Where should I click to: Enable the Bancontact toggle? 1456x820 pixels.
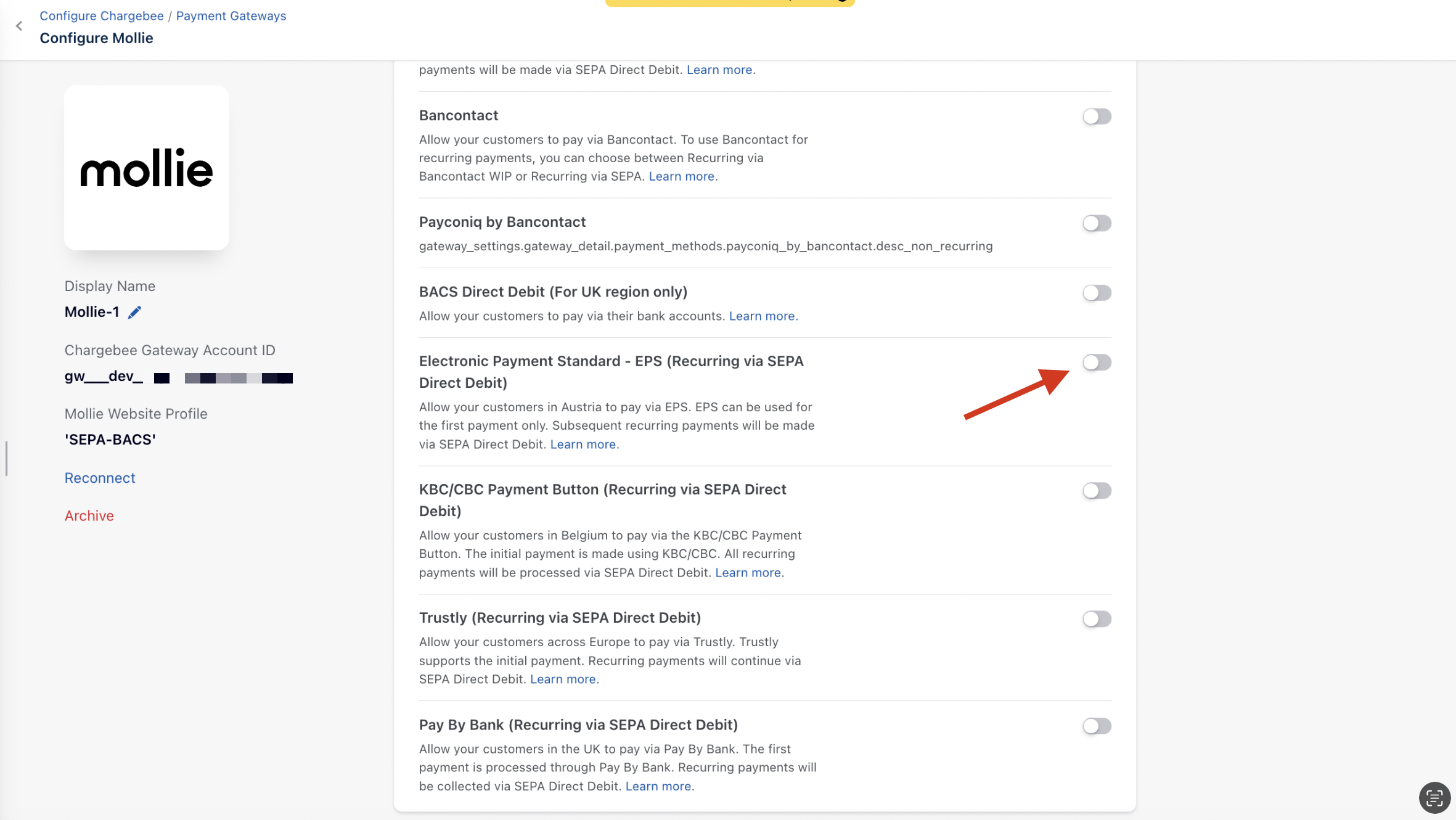(x=1096, y=117)
